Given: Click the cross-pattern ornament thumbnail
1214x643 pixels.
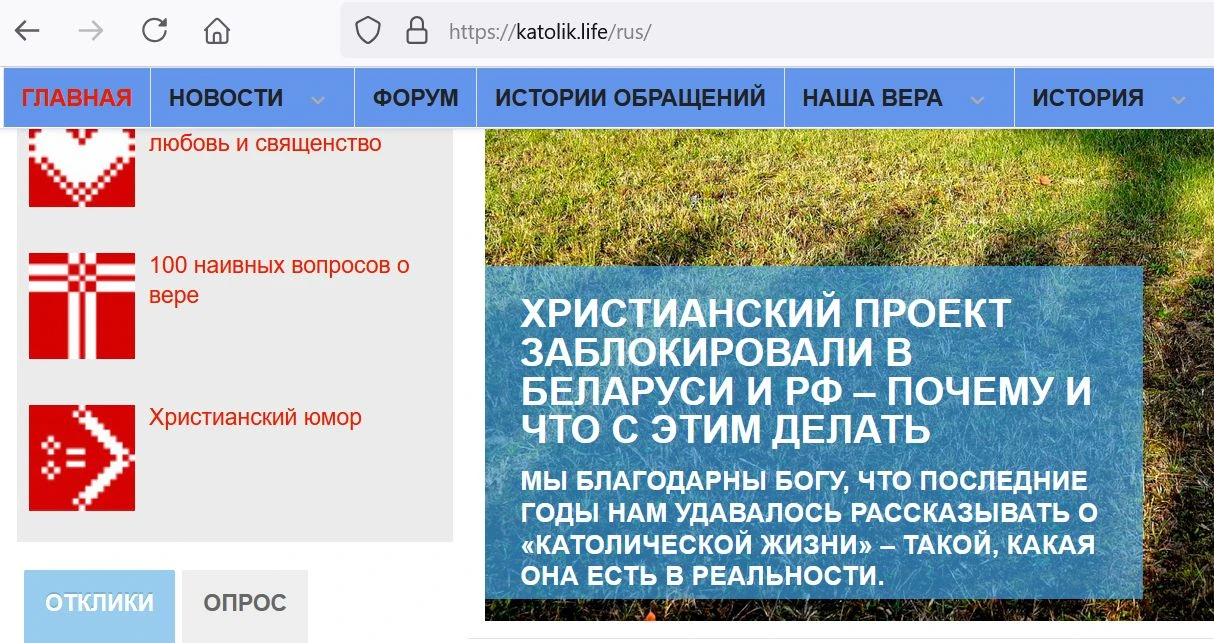Looking at the screenshot, I should [x=82, y=306].
